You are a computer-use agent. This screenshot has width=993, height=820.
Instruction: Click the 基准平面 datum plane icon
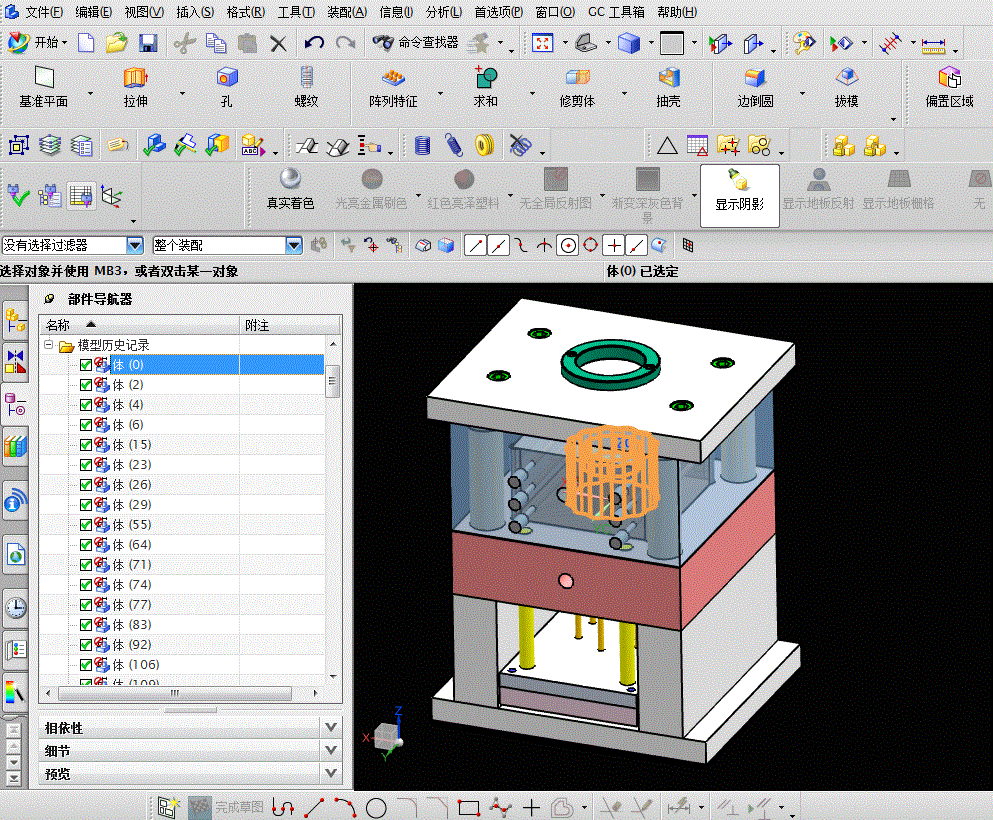tap(43, 79)
